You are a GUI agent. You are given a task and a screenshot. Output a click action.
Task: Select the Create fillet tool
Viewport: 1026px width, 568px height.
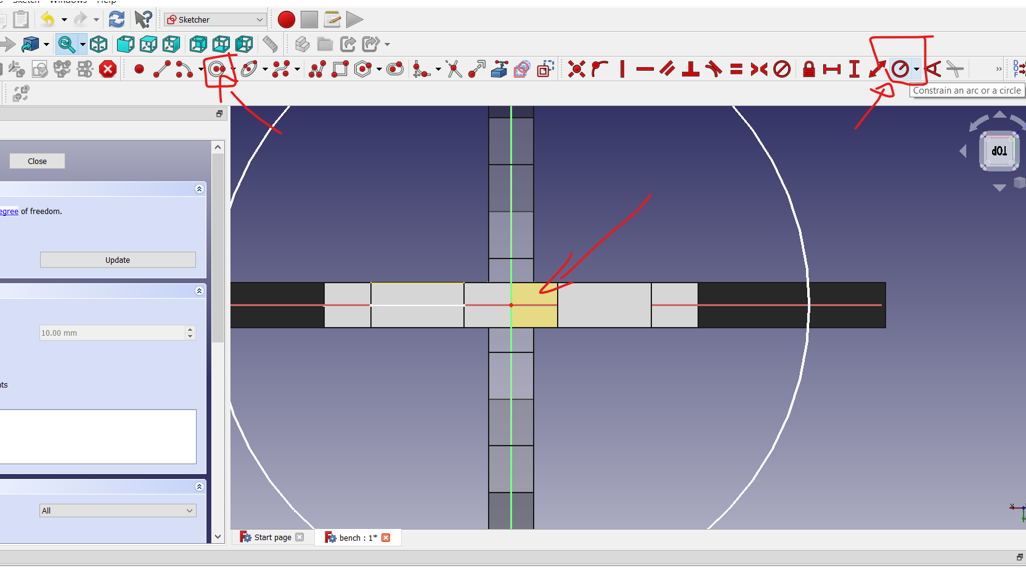coord(421,69)
